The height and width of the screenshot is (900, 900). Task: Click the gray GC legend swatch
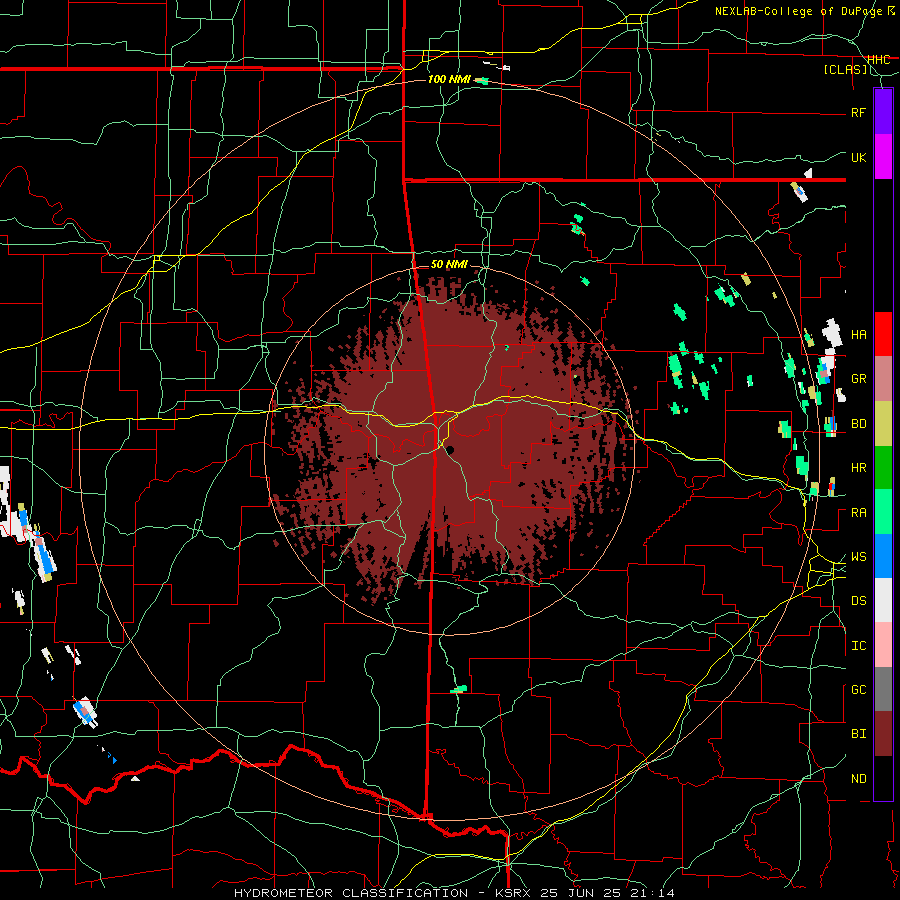pyautogui.click(x=883, y=689)
